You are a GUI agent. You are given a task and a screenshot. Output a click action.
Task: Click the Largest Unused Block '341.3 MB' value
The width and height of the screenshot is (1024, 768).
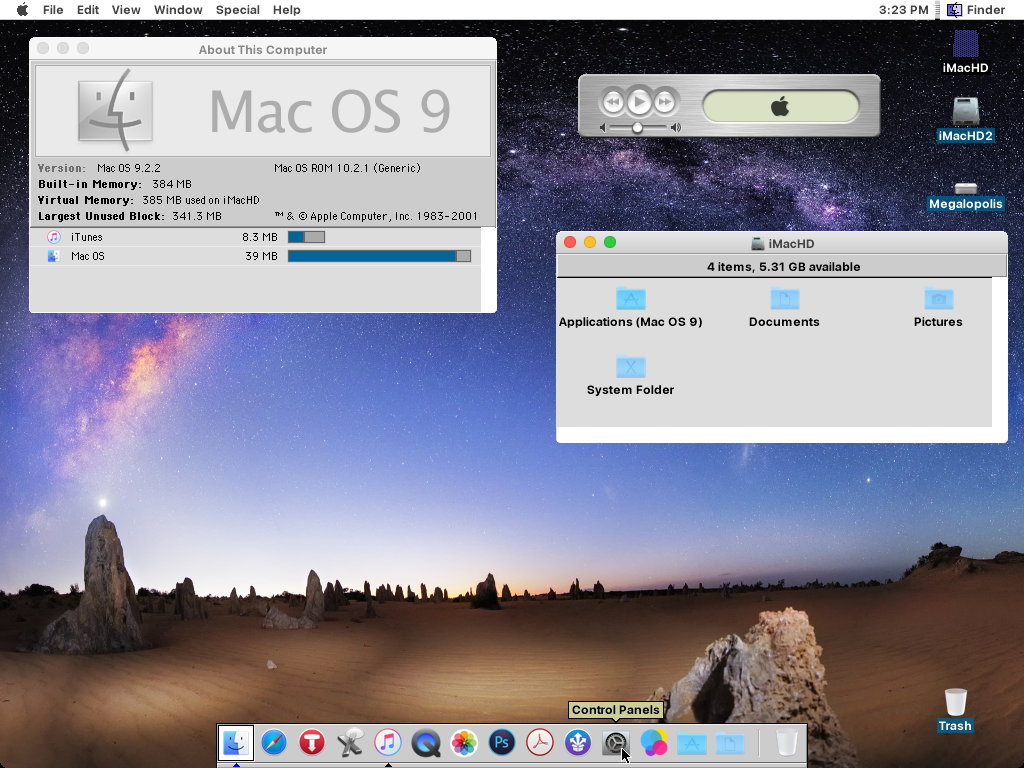197,216
